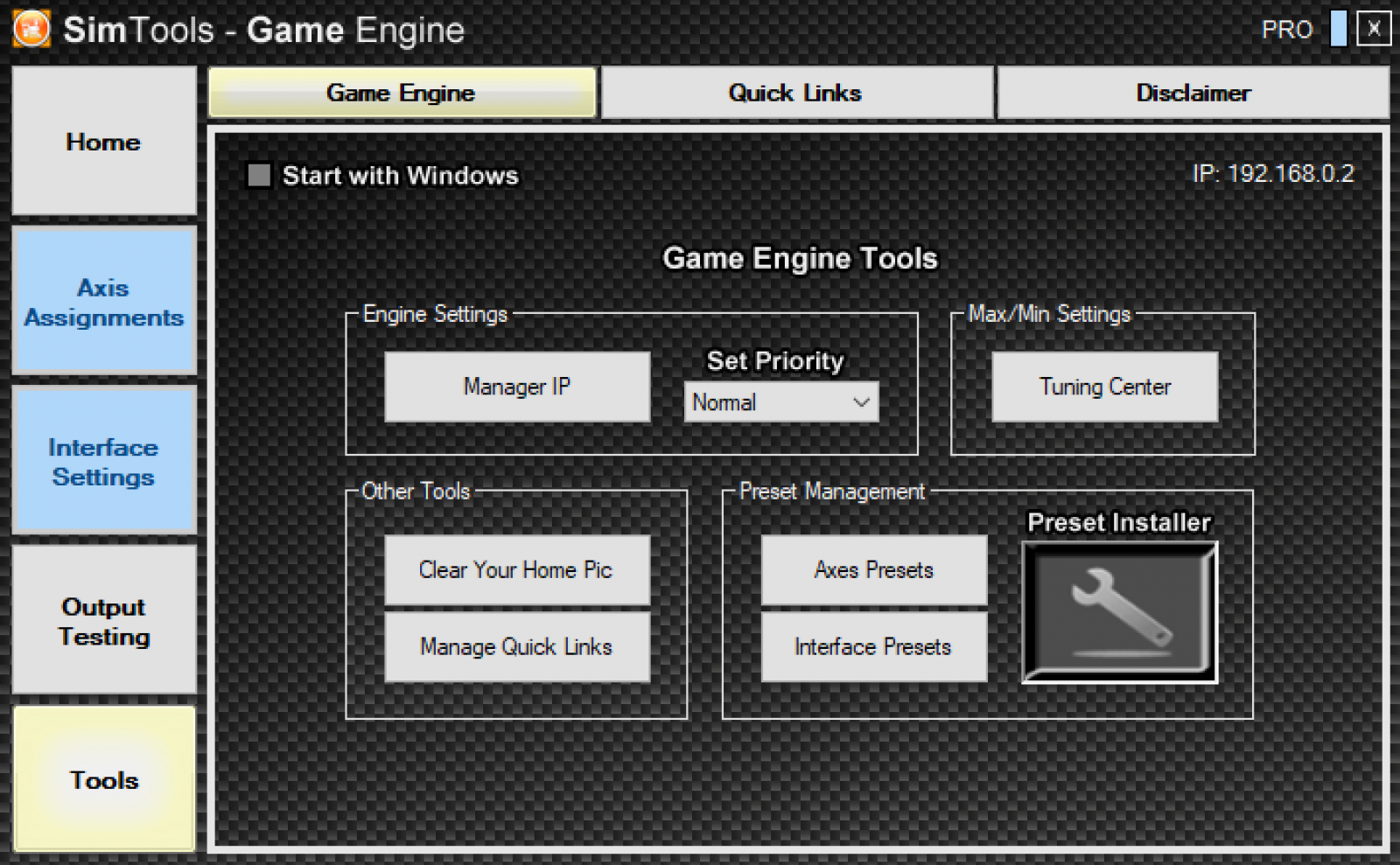Click the Game Engine Tools heading
1400x865 pixels.
800,258
